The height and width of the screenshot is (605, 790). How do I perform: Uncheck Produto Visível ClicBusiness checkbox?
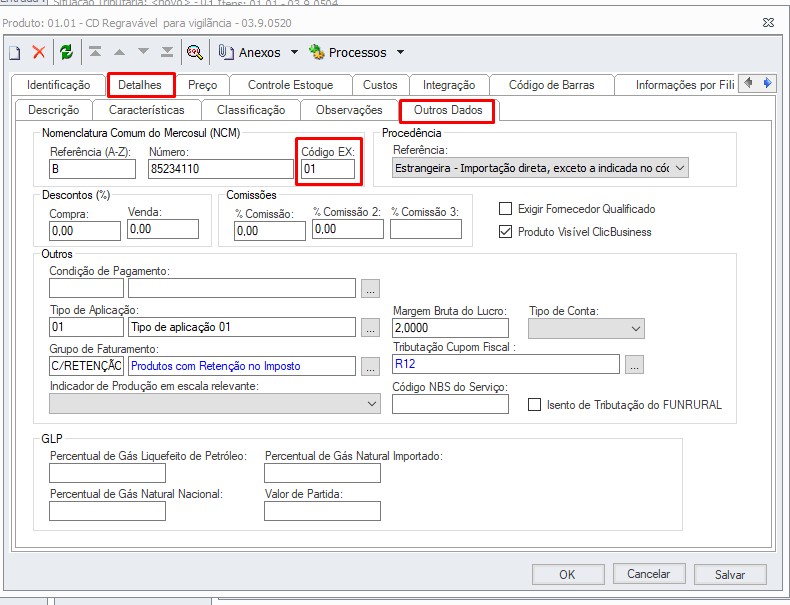tap(505, 232)
